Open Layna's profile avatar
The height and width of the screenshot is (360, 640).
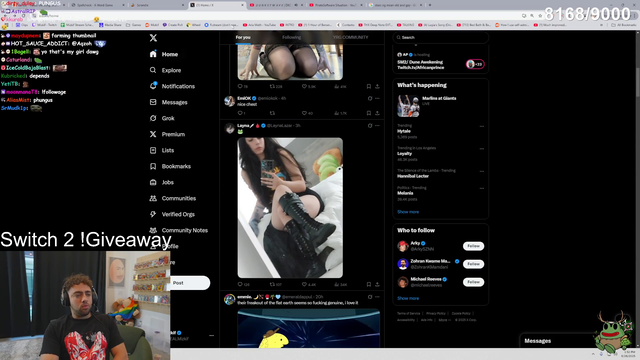click(x=230, y=129)
